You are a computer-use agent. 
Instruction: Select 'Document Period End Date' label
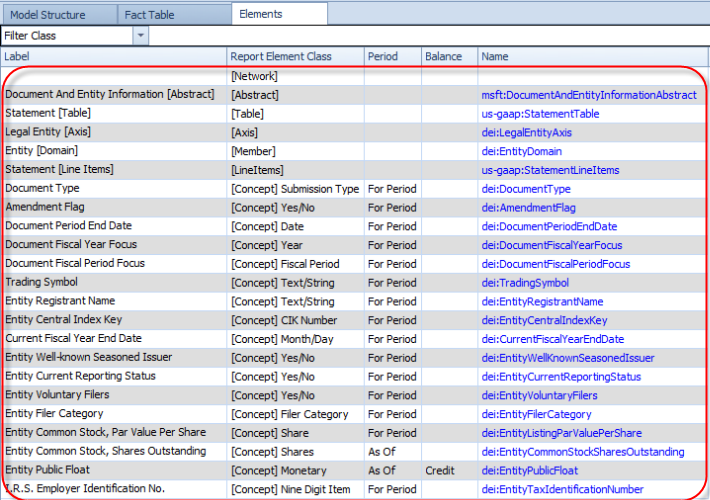click(68, 226)
